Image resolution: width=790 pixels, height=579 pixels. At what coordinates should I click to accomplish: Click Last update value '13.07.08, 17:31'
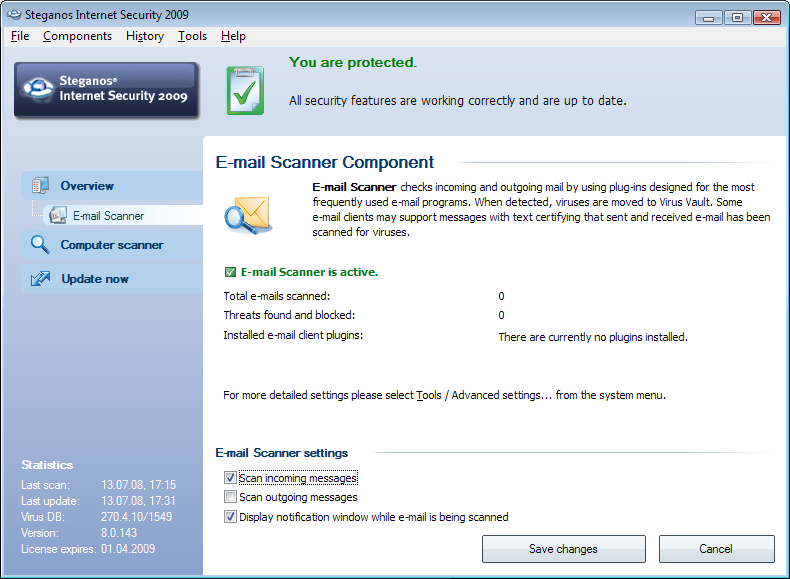pos(138,501)
